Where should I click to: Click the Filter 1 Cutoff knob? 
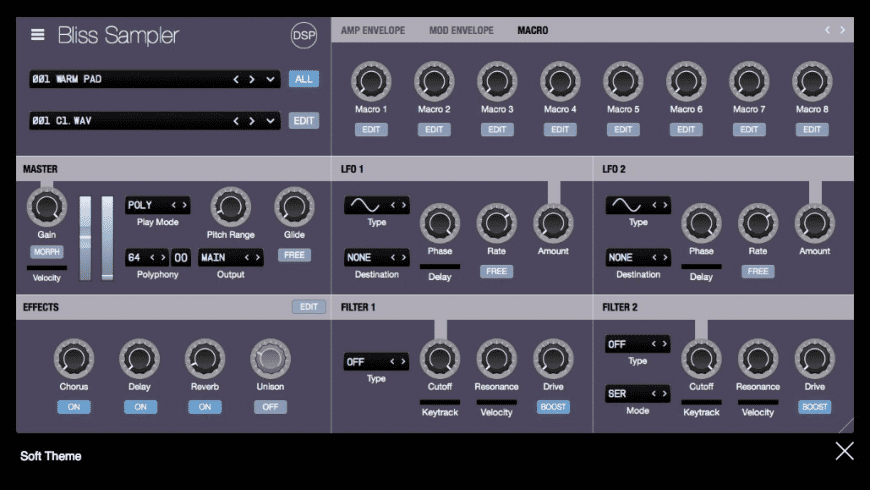pyautogui.click(x=439, y=359)
